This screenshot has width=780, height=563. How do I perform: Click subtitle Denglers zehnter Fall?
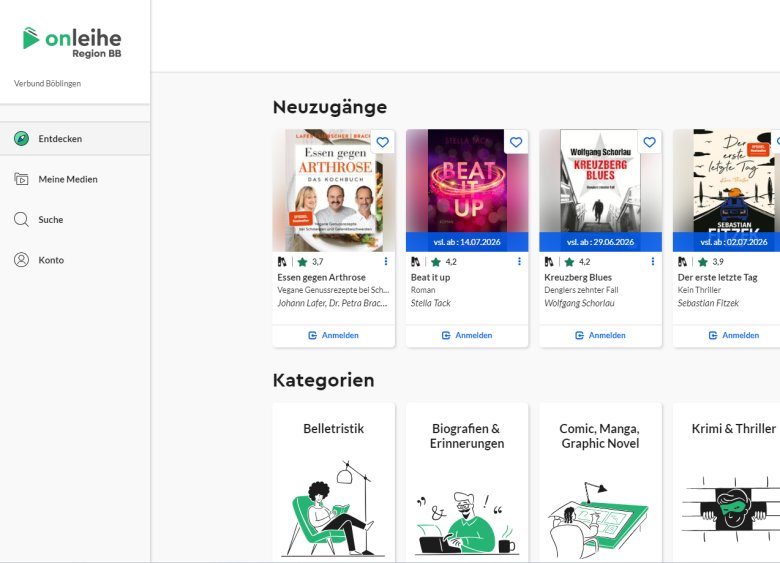click(581, 290)
